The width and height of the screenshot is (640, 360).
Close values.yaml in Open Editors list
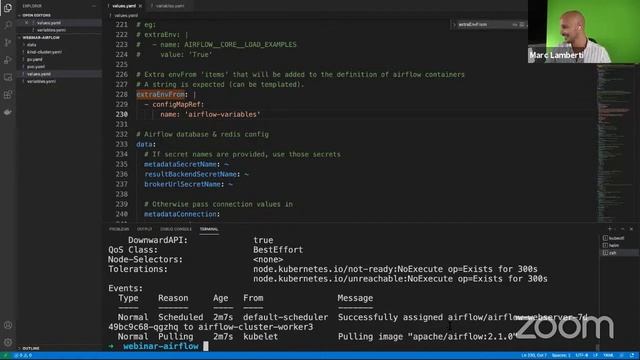point(27,23)
